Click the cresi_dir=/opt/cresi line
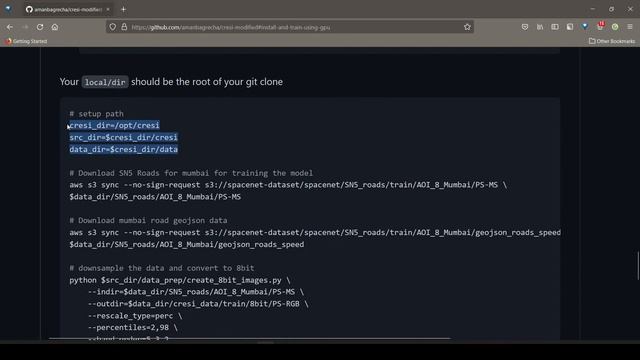Image resolution: width=640 pixels, height=360 pixels. (114, 125)
